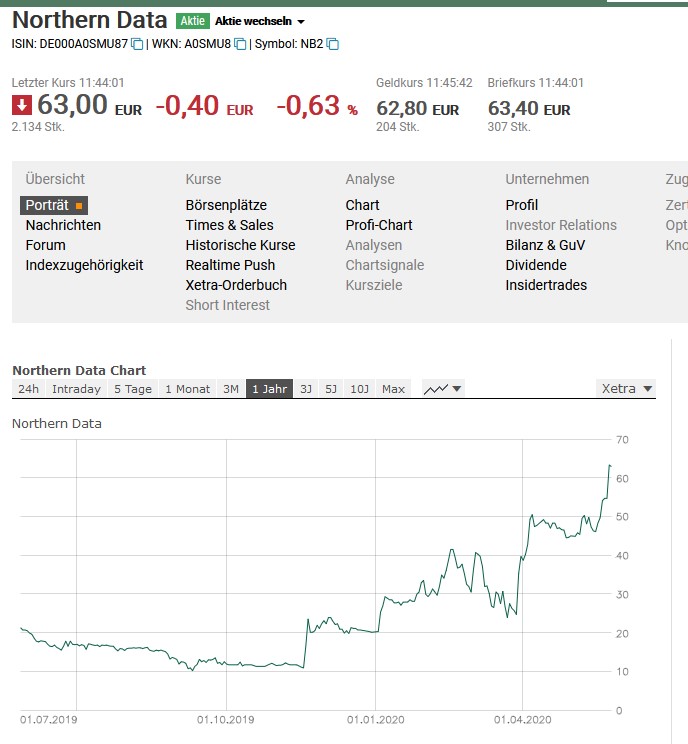Click the greyed Kursziele link
Screen dimensions: 688x744
pos(374,285)
